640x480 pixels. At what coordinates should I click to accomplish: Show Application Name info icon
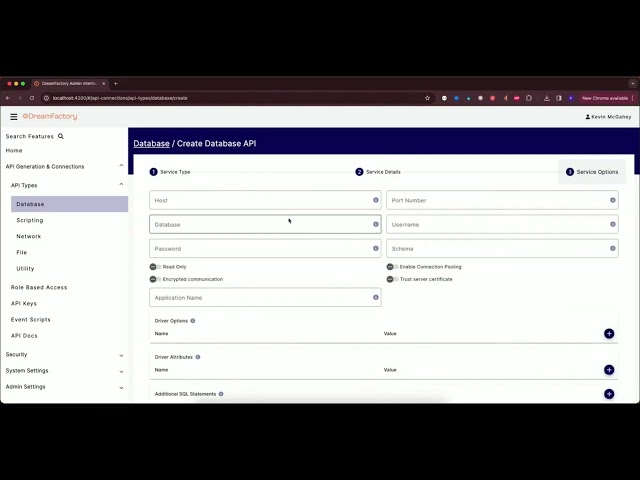point(376,297)
